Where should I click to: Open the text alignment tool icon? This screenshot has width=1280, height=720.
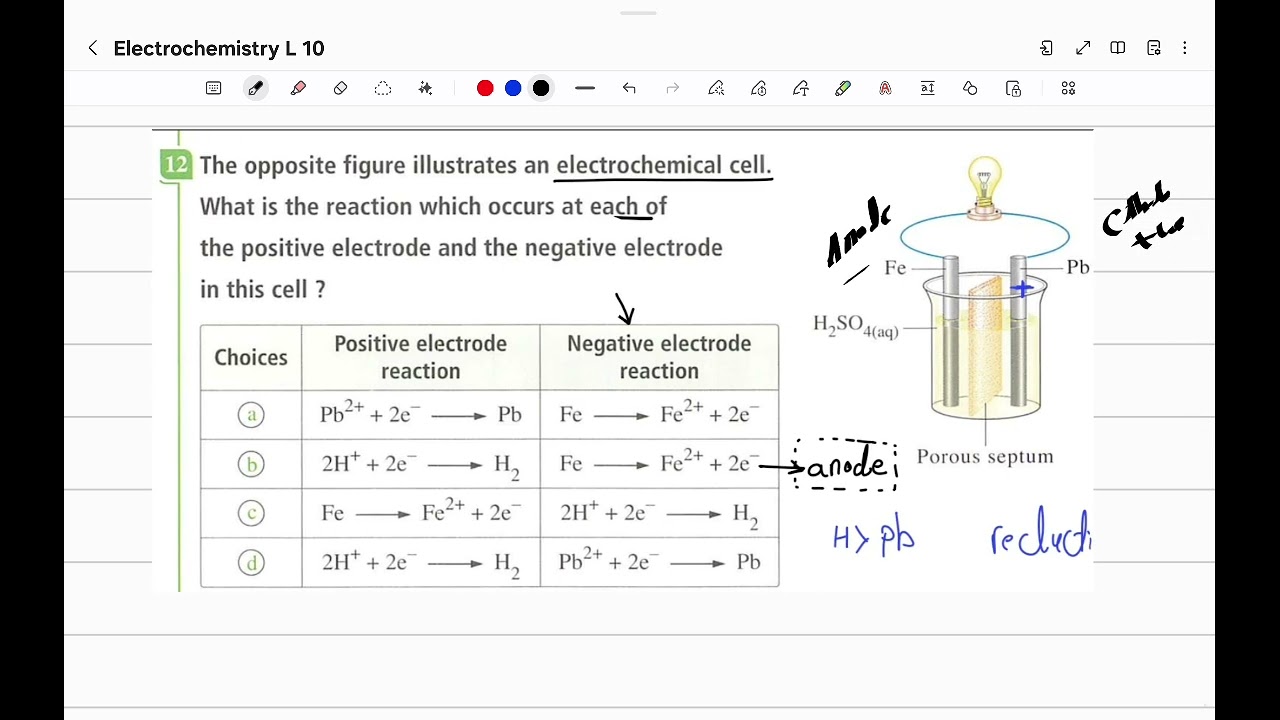(928, 88)
